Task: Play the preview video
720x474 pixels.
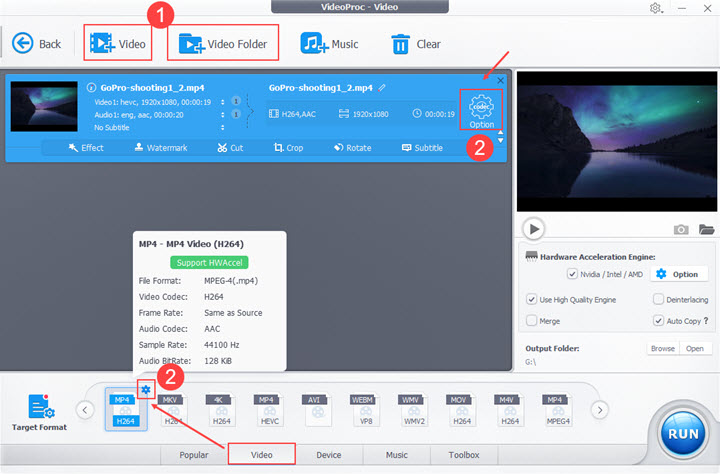Action: point(534,229)
